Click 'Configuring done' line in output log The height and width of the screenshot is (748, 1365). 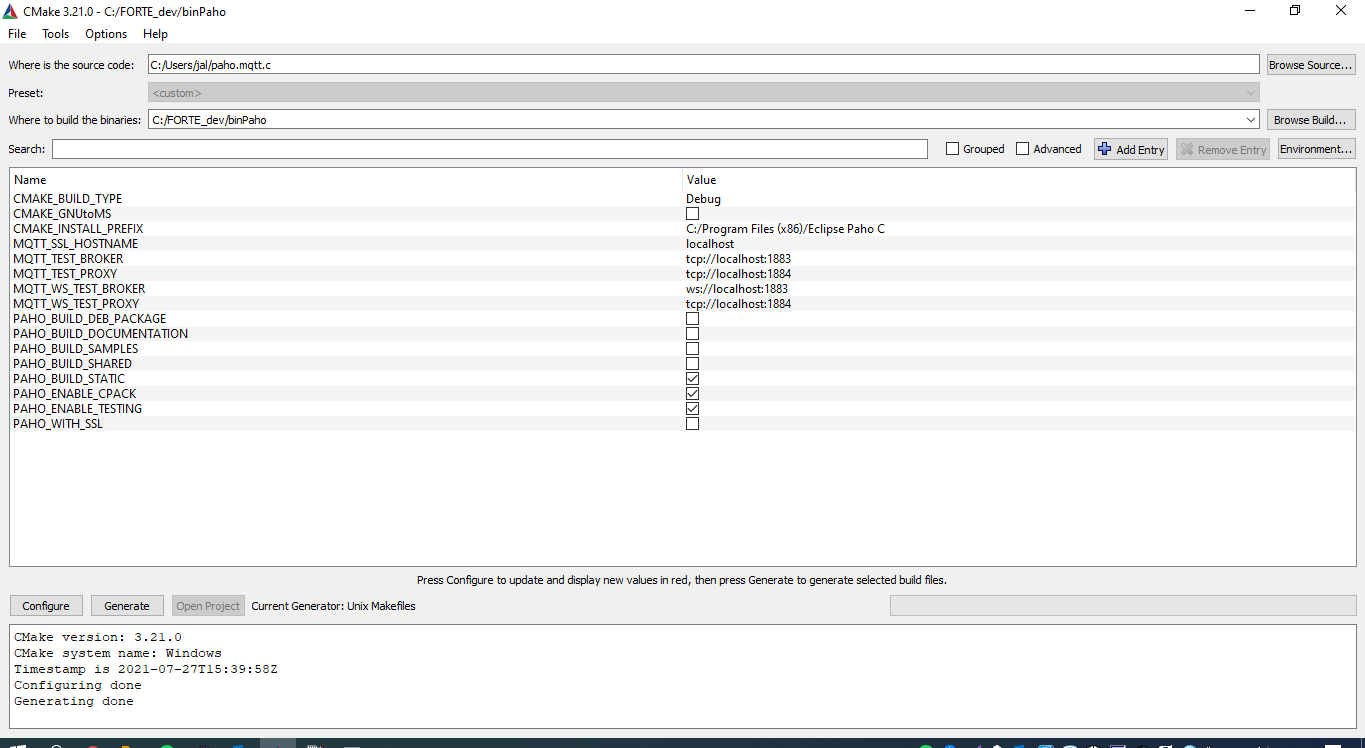[x=78, y=686]
